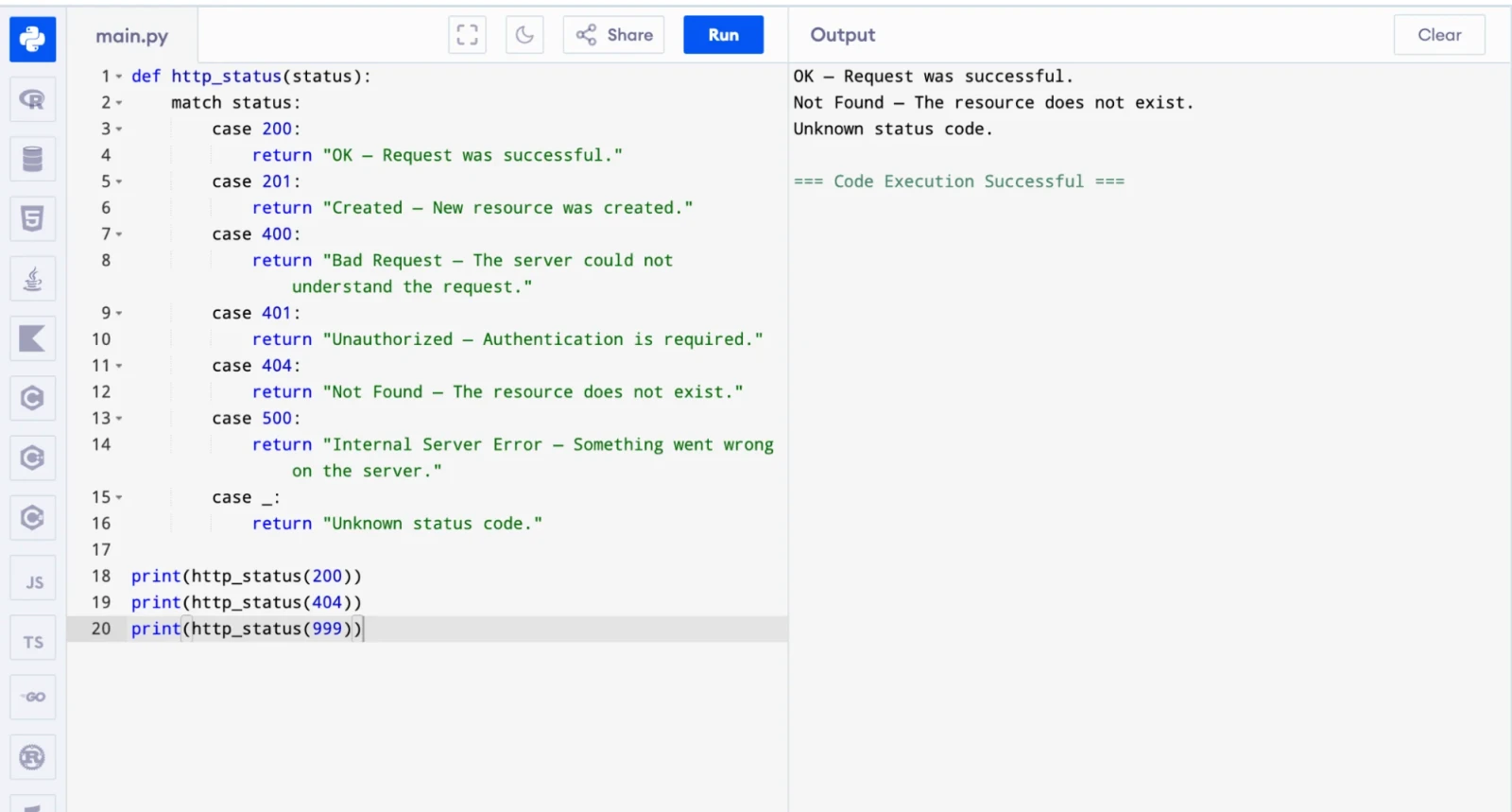Place cursor in print(http_status(404)) line

tap(246, 602)
